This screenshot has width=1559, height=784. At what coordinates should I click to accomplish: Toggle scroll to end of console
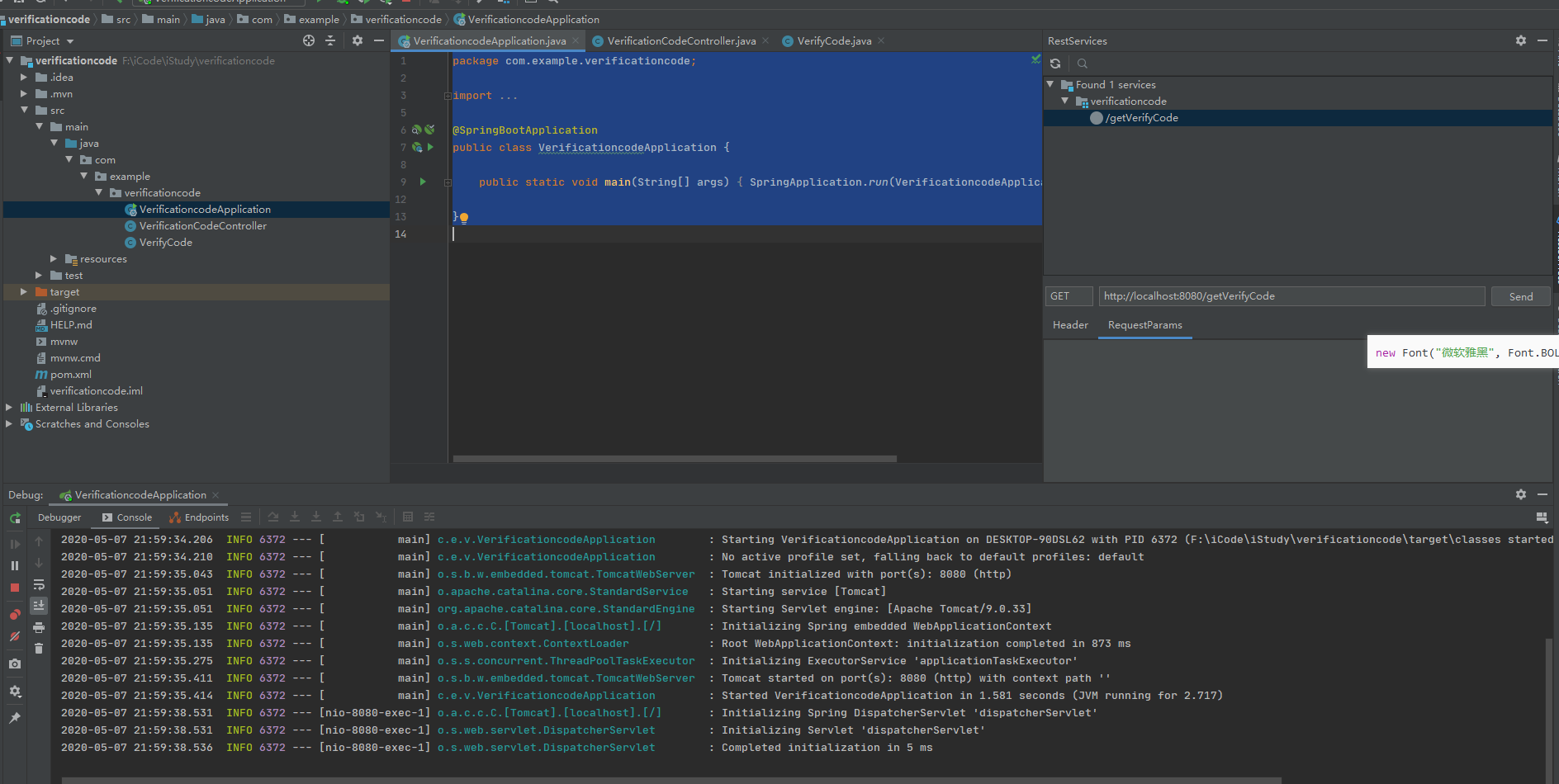pos(39,606)
